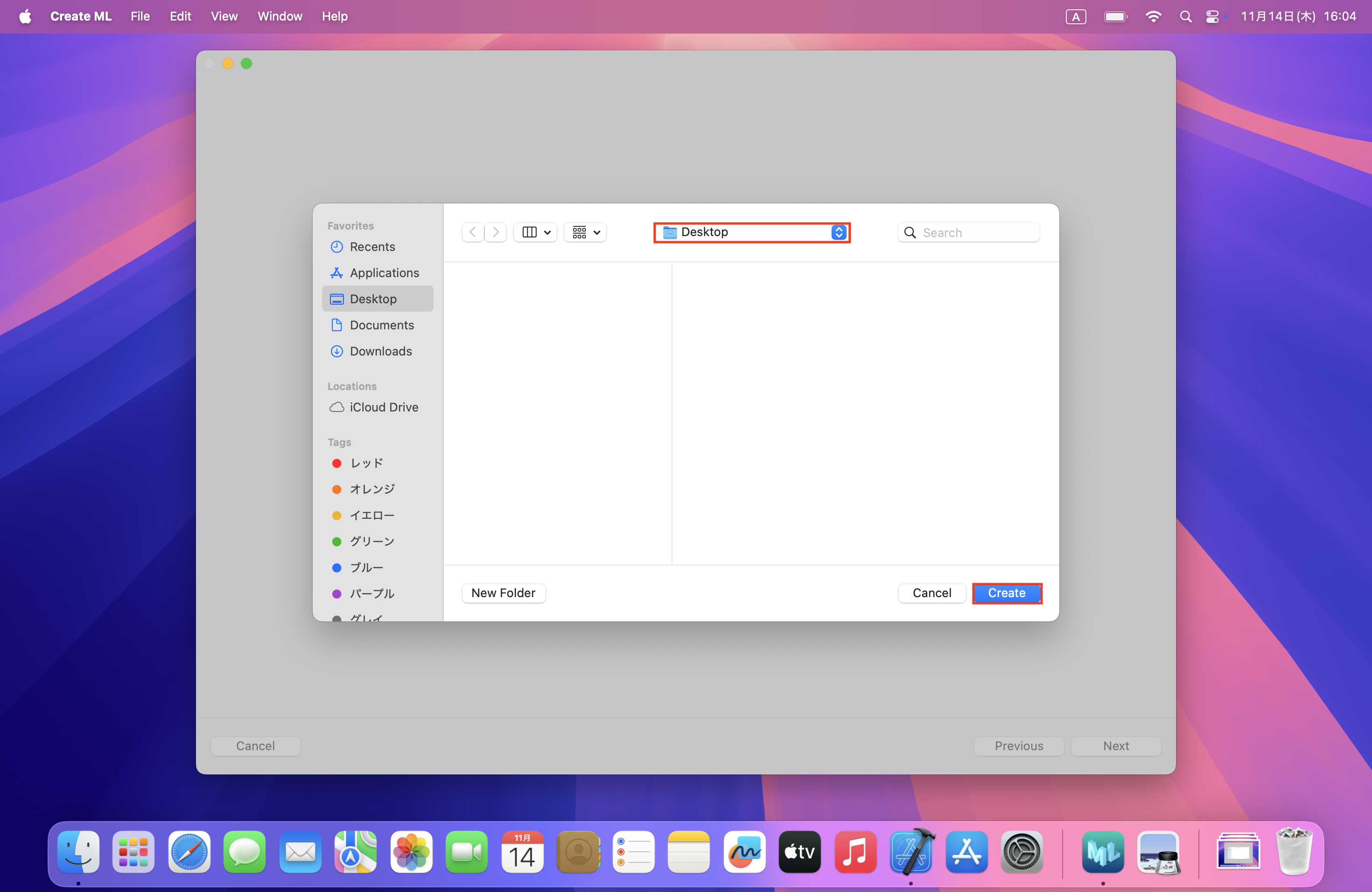Viewport: 1372px width, 892px height.
Task: Cancel the save dialog
Action: coord(931,593)
